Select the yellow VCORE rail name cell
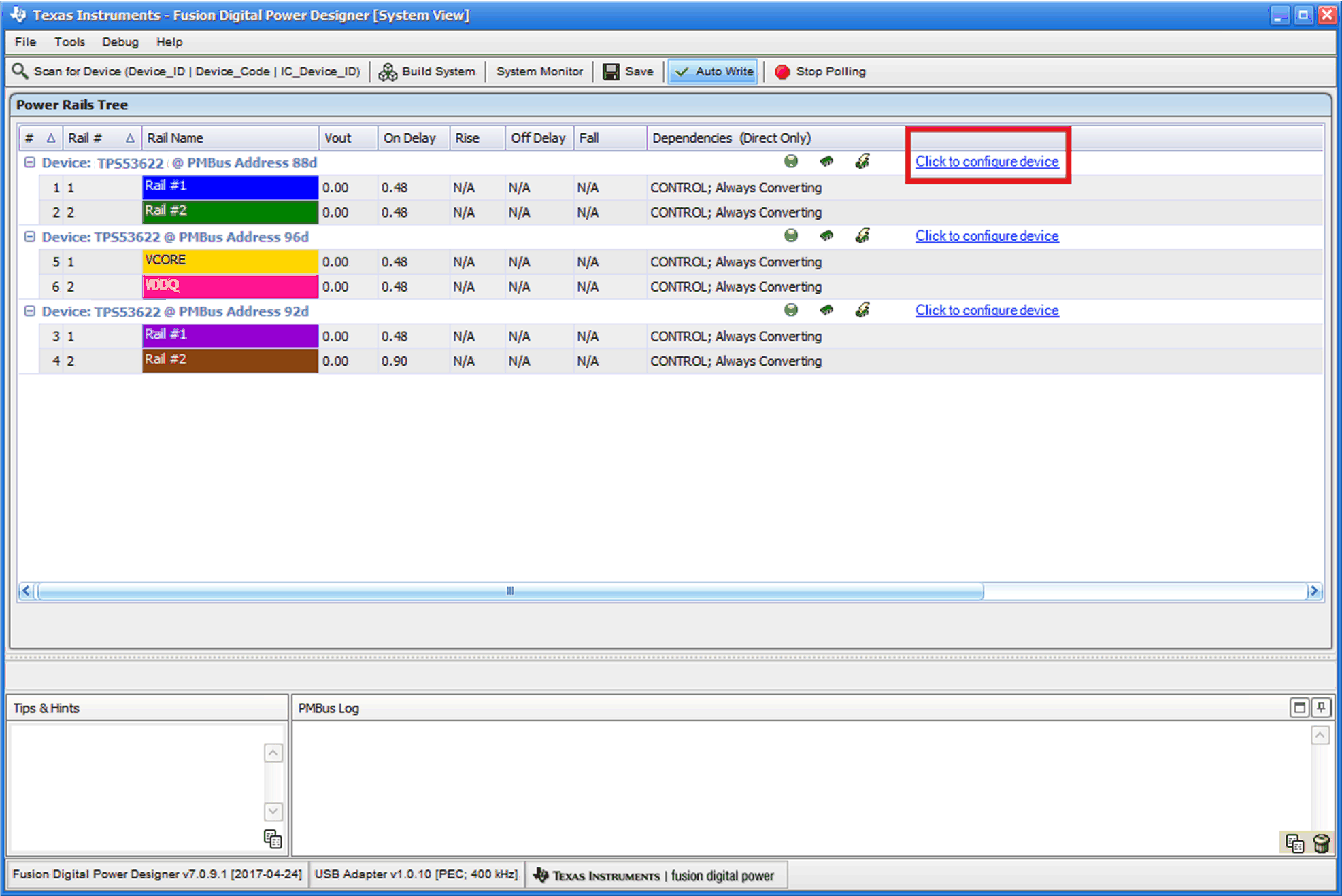Viewport: 1342px width, 896px height. 230,261
